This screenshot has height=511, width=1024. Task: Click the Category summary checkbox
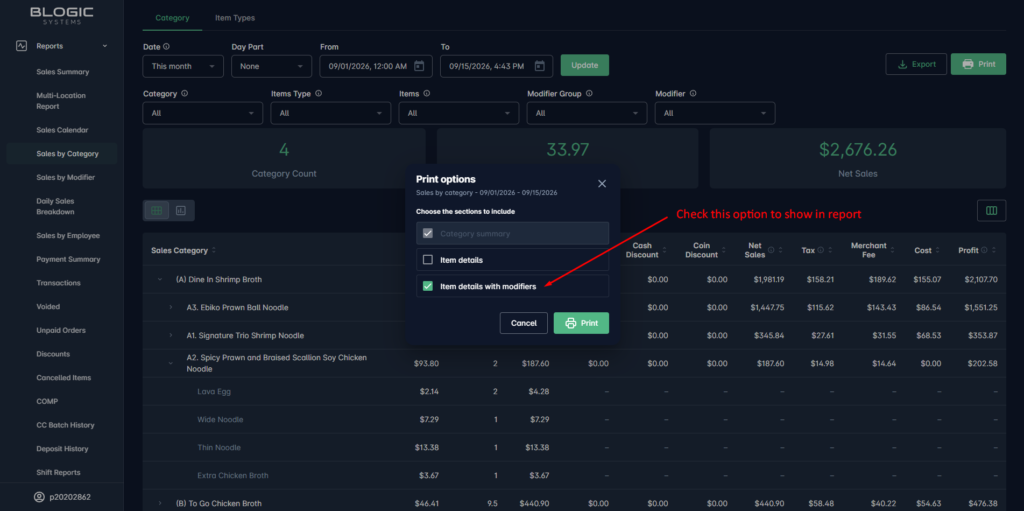click(x=428, y=233)
